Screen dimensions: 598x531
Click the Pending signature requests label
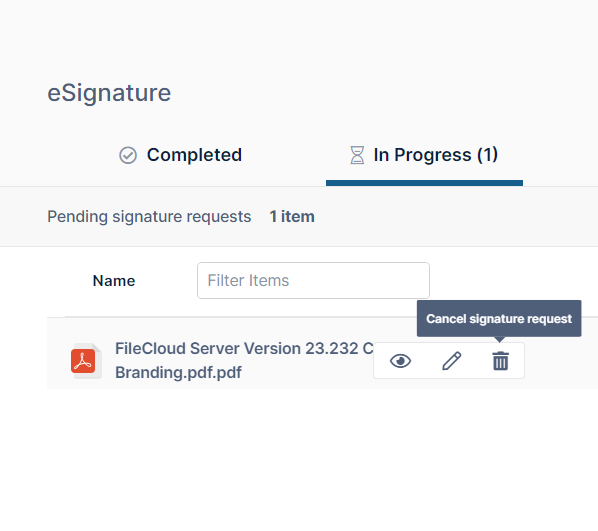[x=149, y=217]
